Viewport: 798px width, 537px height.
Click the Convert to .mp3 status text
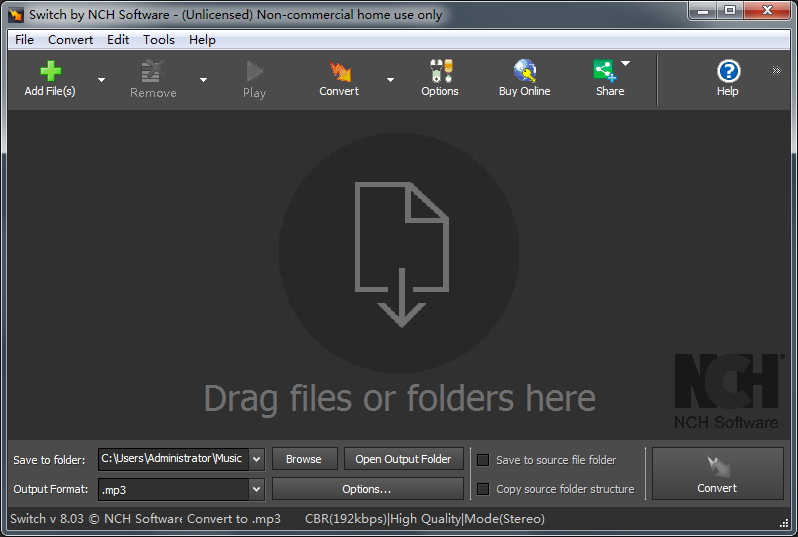tap(234, 519)
